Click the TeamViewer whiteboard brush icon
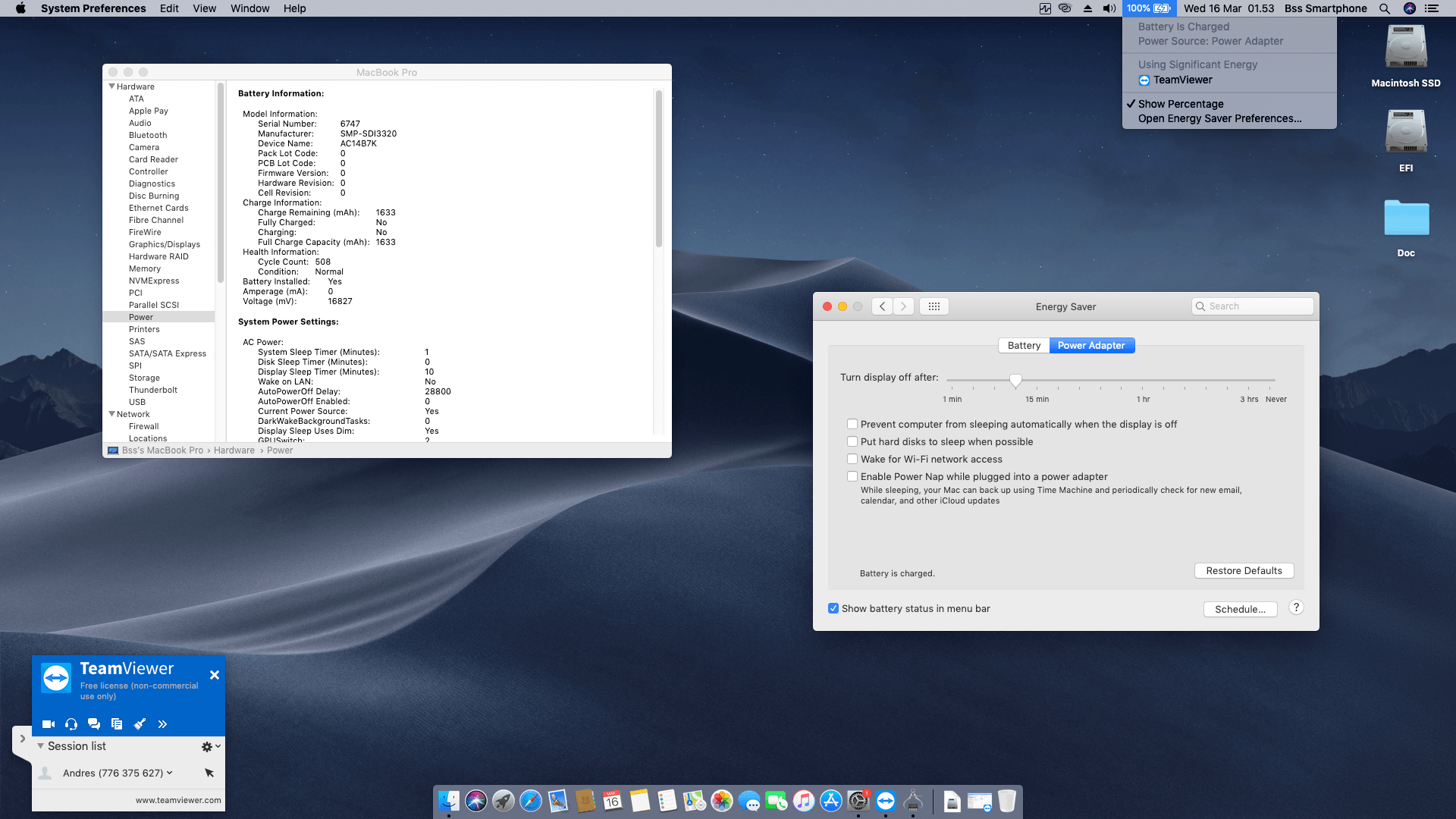The height and width of the screenshot is (819, 1456). [x=140, y=724]
